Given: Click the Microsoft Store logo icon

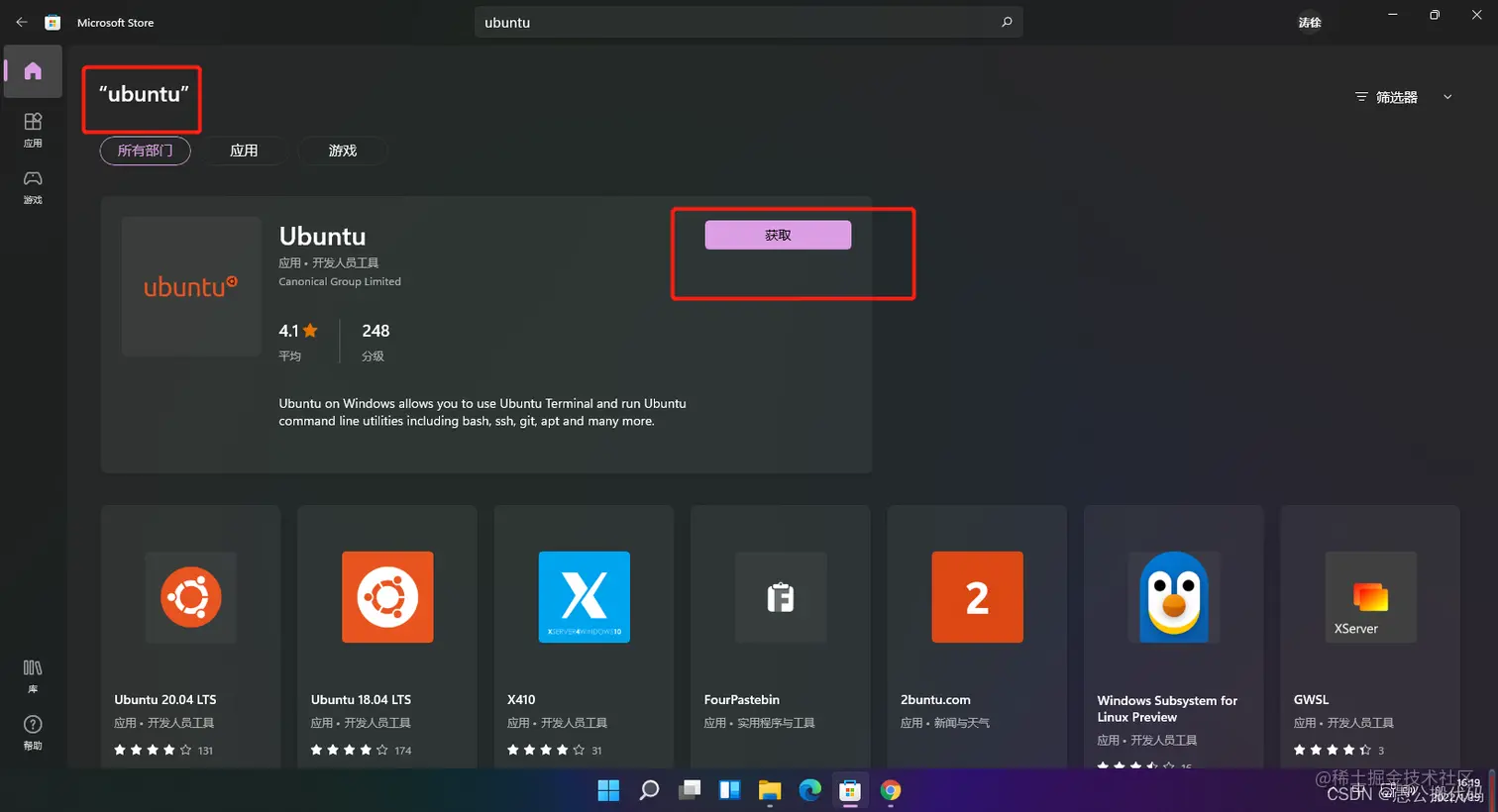Looking at the screenshot, I should coord(53,22).
